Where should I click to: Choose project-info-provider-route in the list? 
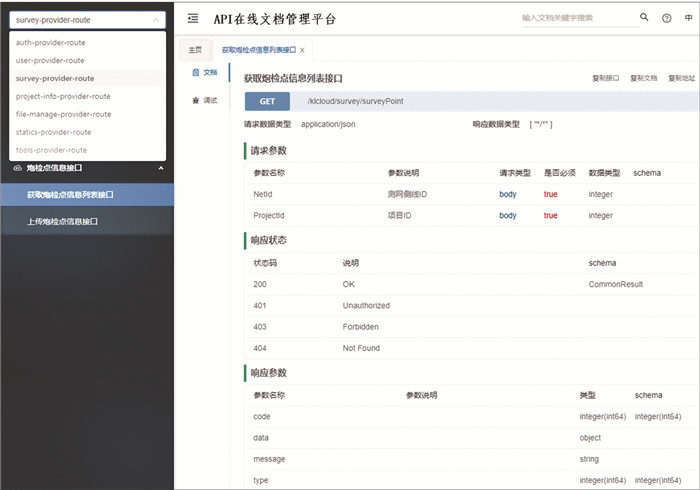click(63, 96)
